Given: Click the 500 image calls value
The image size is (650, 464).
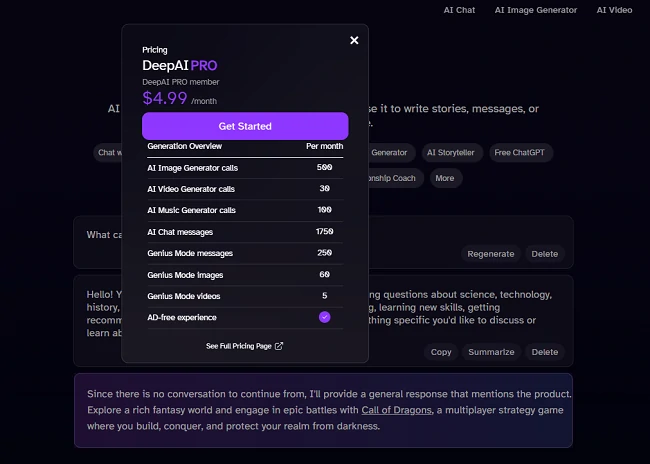Looking at the screenshot, I should 325,167.
